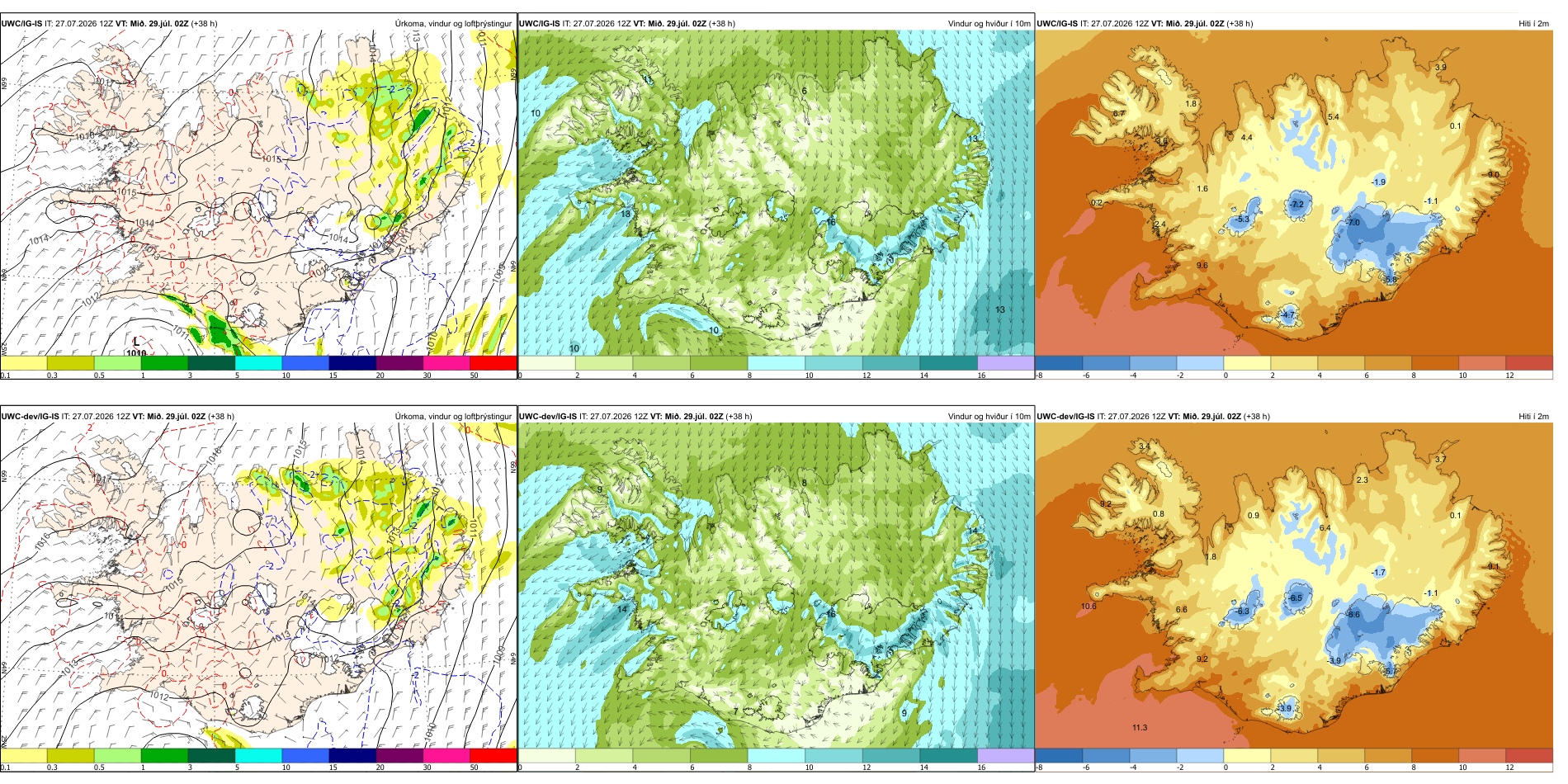Open the UWC-dev/IG-IS 2m temperature map
1568x784 pixels.
pos(1294,586)
